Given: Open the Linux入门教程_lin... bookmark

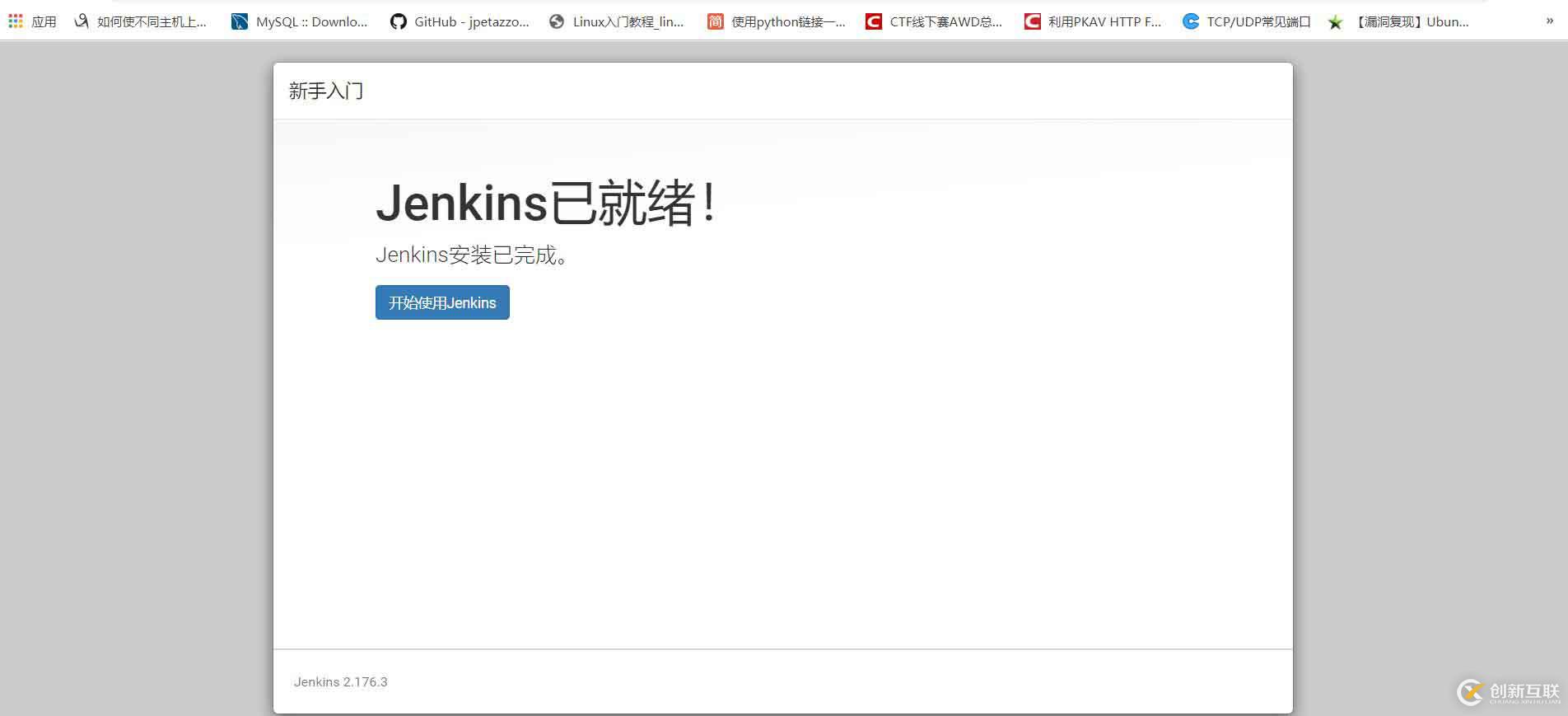Looking at the screenshot, I should [628, 22].
